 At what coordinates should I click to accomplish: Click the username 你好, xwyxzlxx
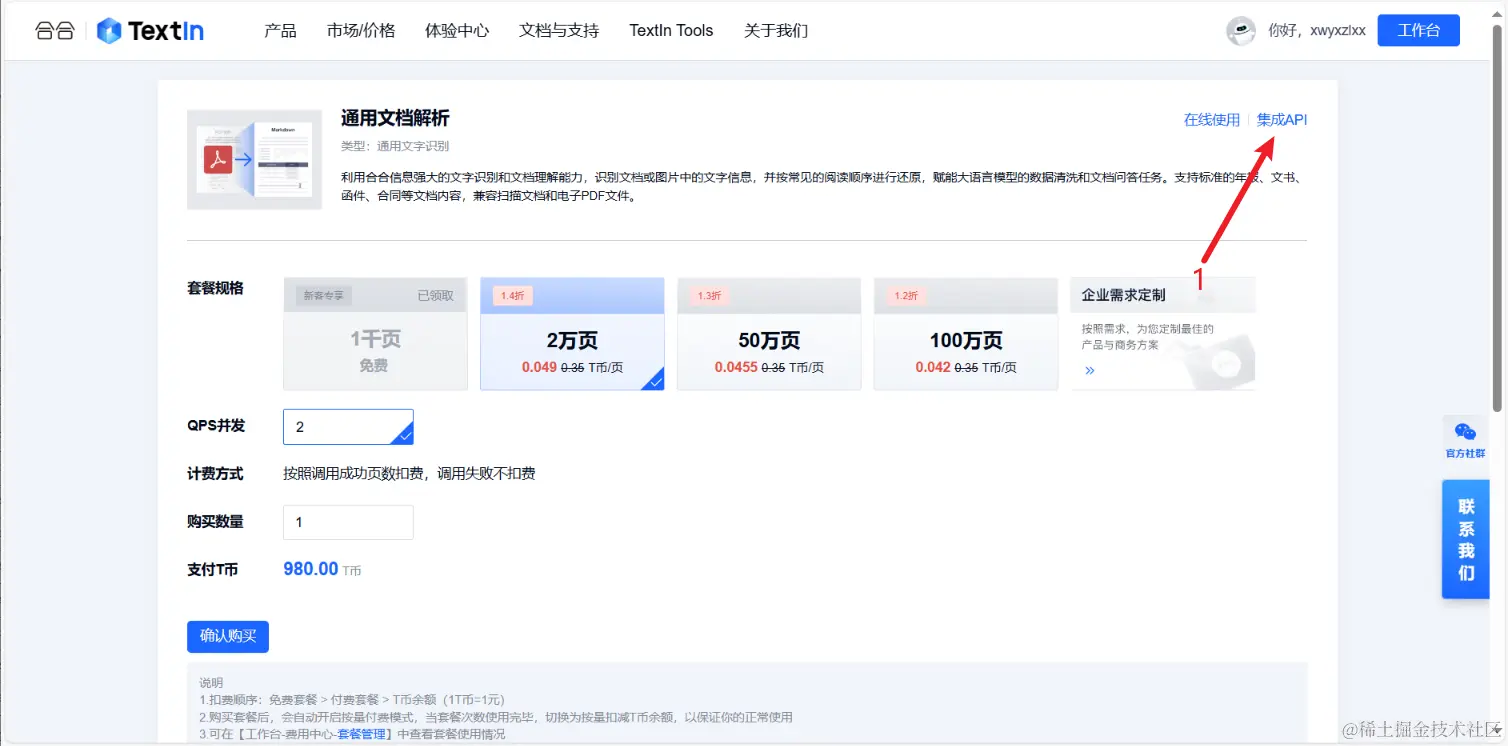click(x=1317, y=31)
